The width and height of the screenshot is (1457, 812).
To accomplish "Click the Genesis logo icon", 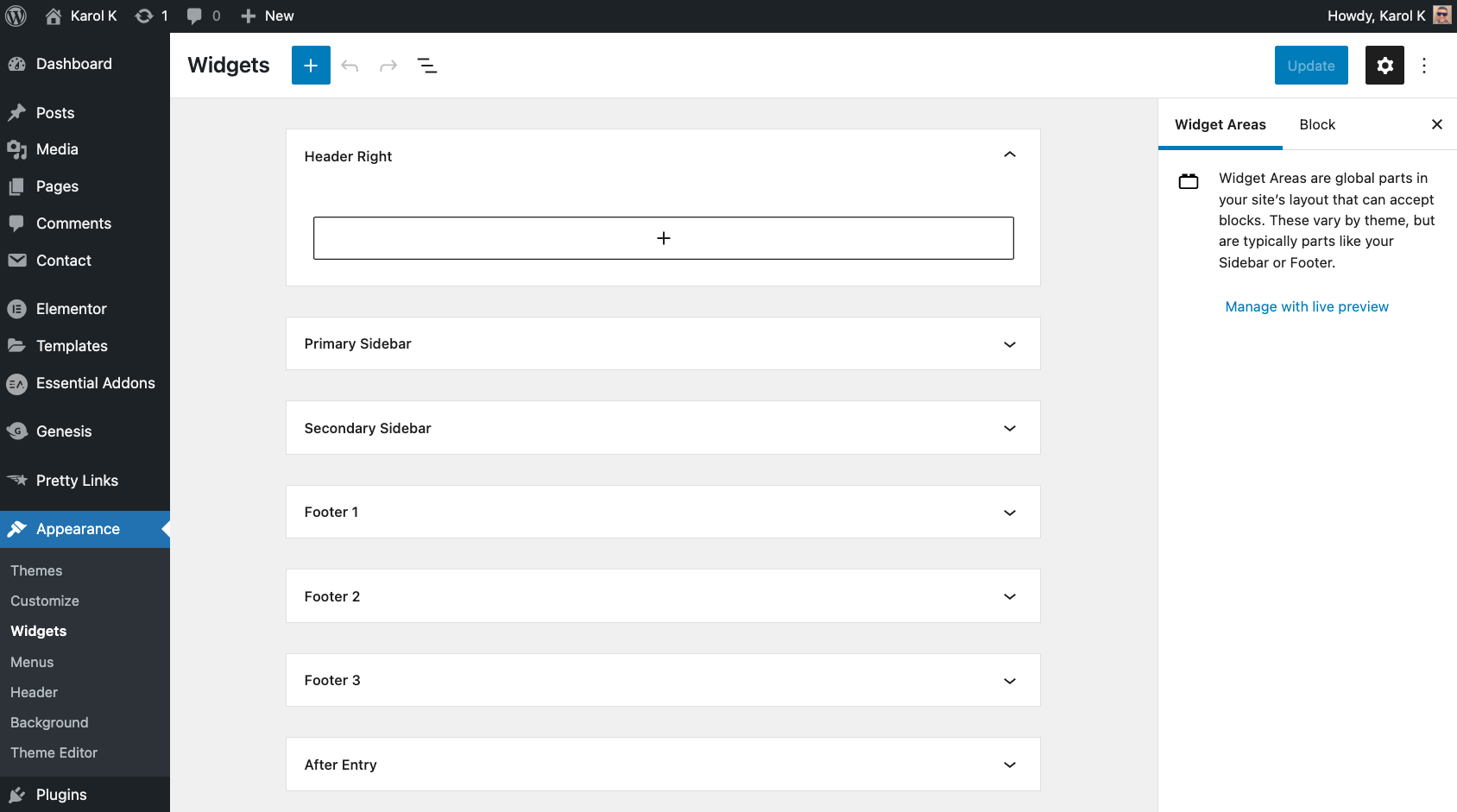I will 16,431.
